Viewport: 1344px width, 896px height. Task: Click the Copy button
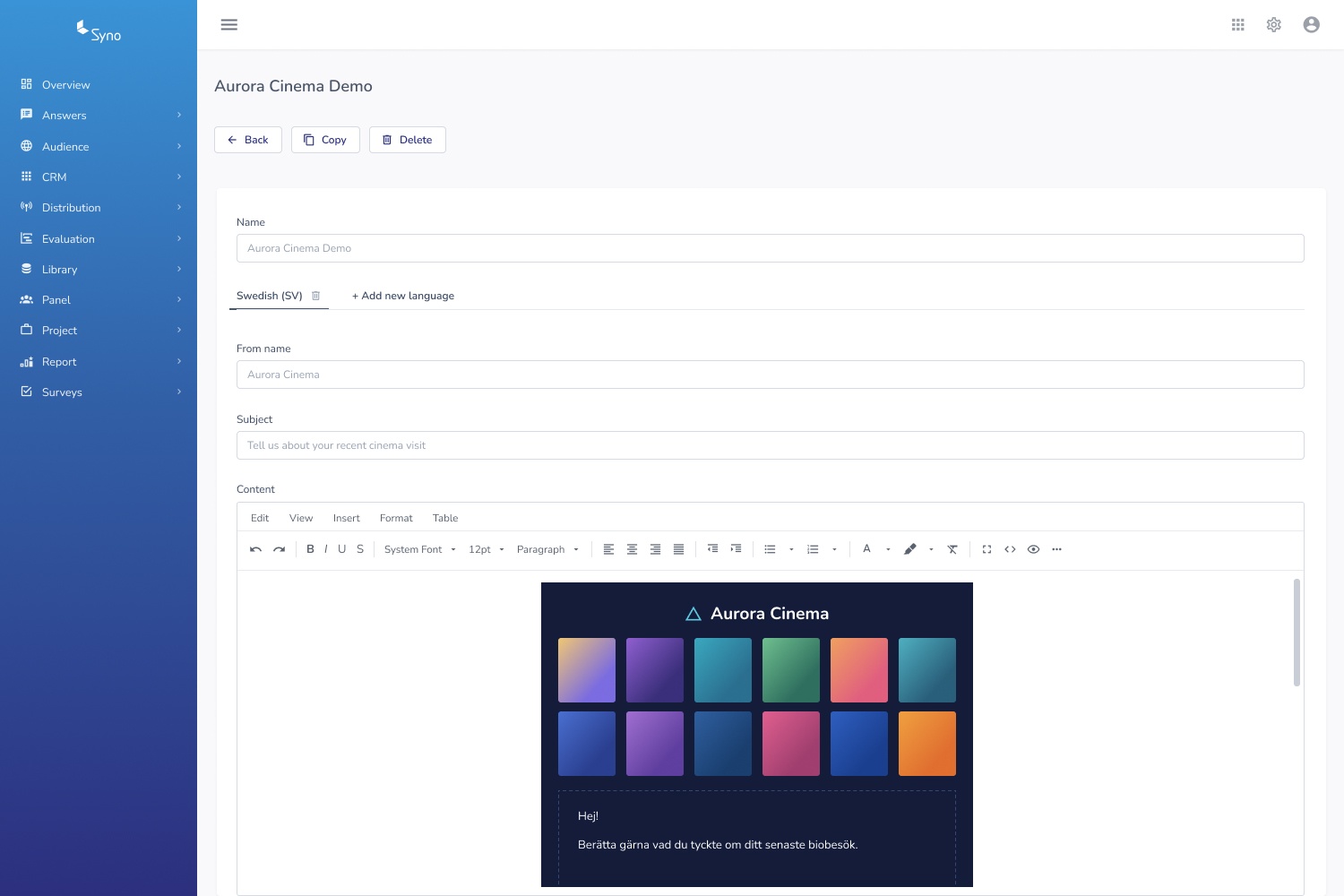325,140
